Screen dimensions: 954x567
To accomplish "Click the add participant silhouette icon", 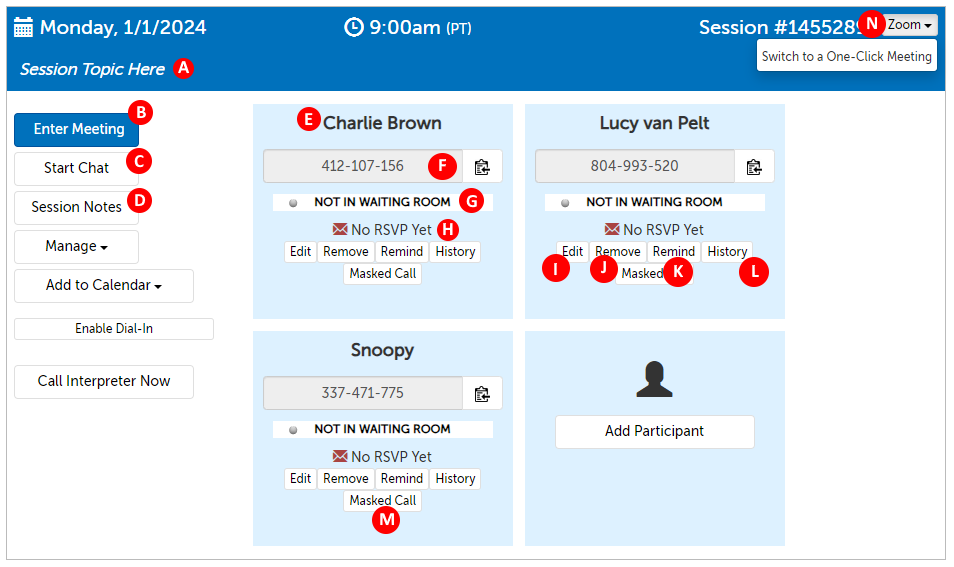I will [x=654, y=379].
